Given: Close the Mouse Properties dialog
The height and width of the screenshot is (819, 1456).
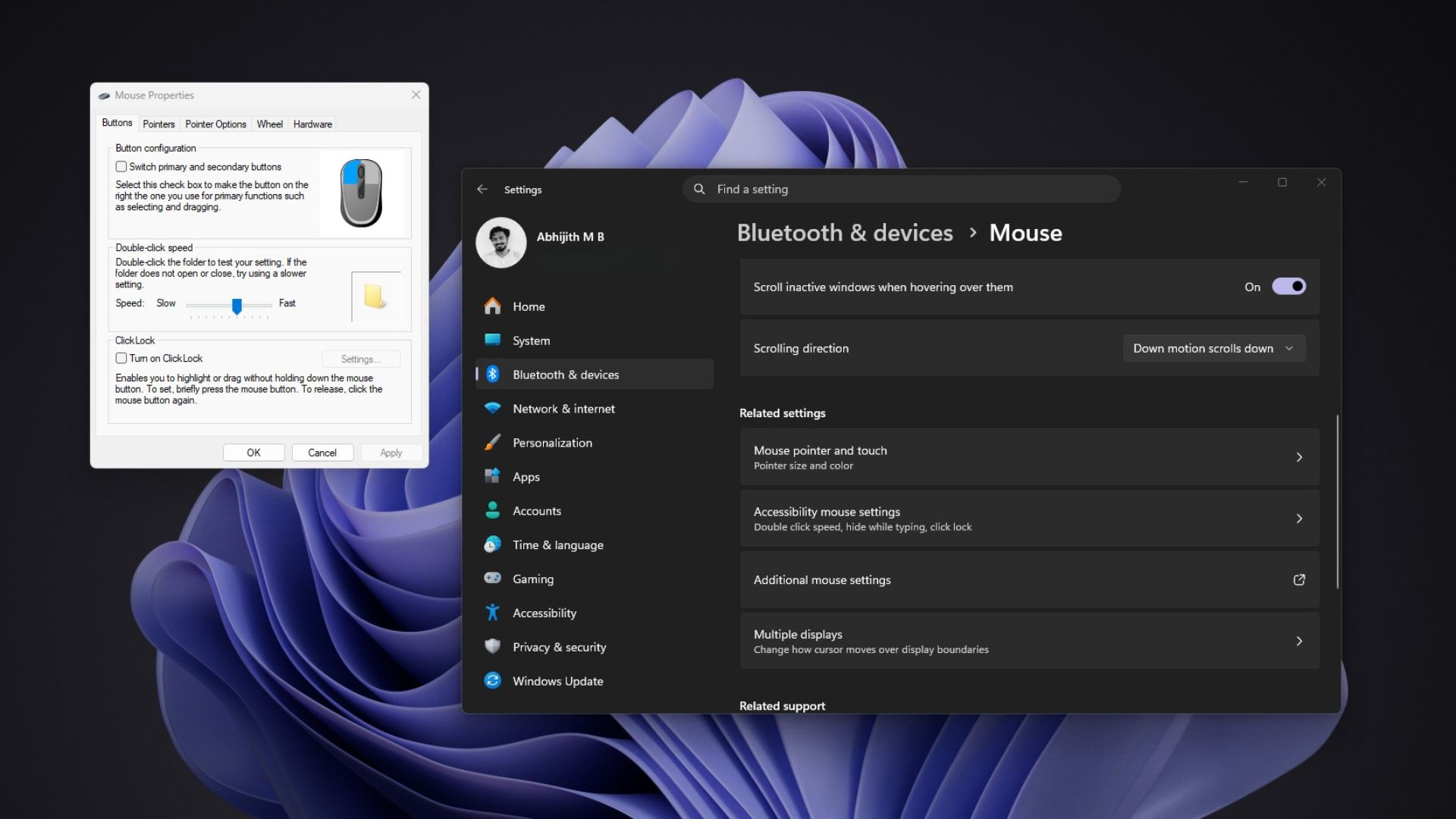Looking at the screenshot, I should [416, 95].
